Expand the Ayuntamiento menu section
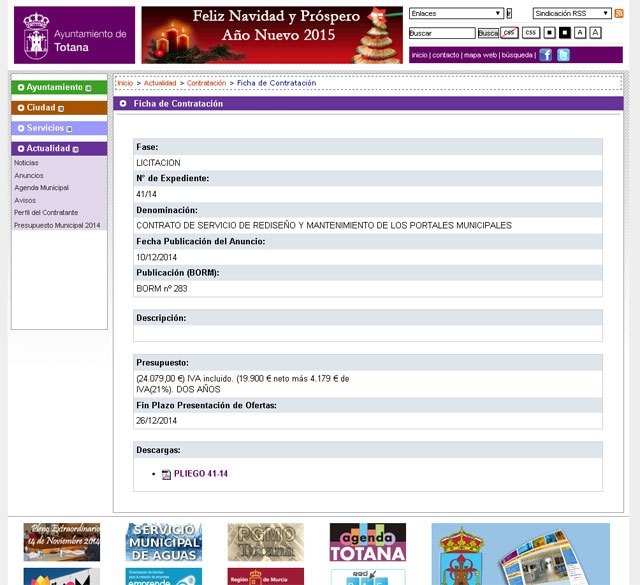640x585 pixels. [54, 88]
